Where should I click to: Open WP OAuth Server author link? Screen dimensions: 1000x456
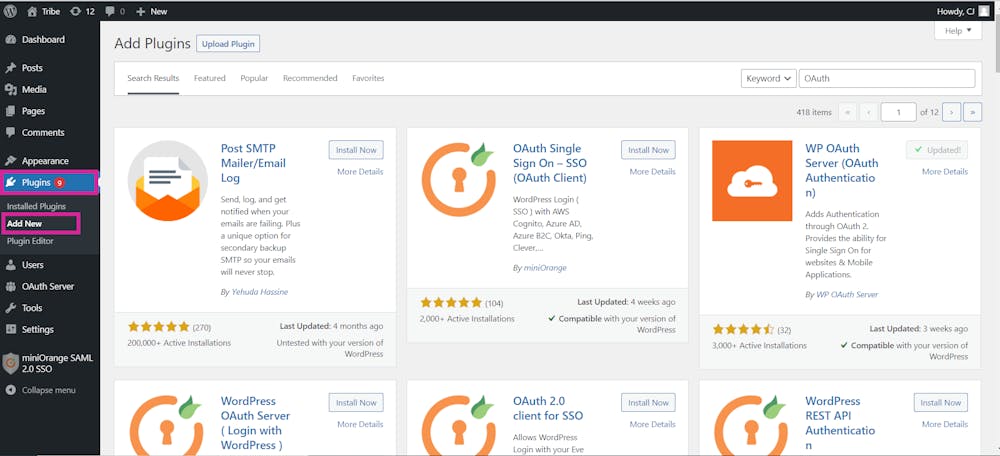pos(846,295)
